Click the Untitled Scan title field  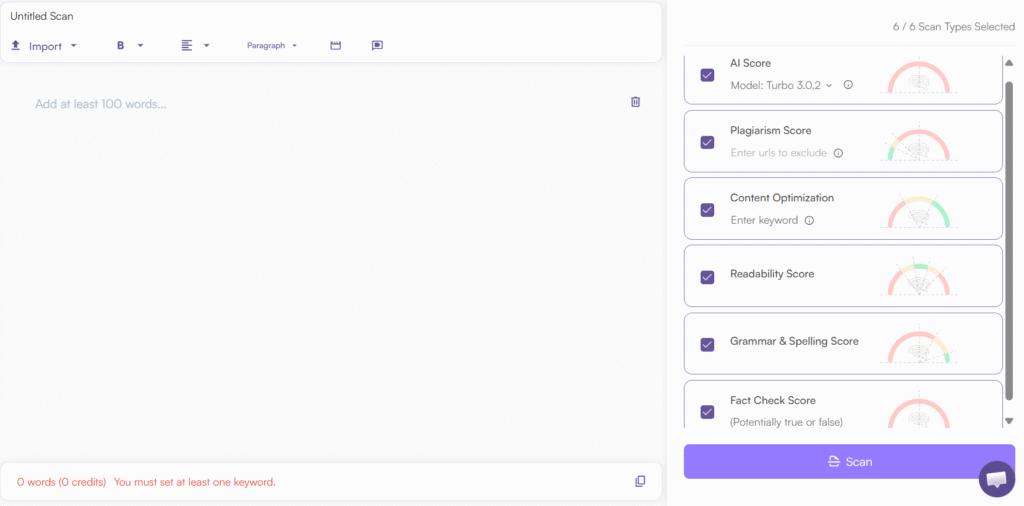pyautogui.click(x=42, y=16)
